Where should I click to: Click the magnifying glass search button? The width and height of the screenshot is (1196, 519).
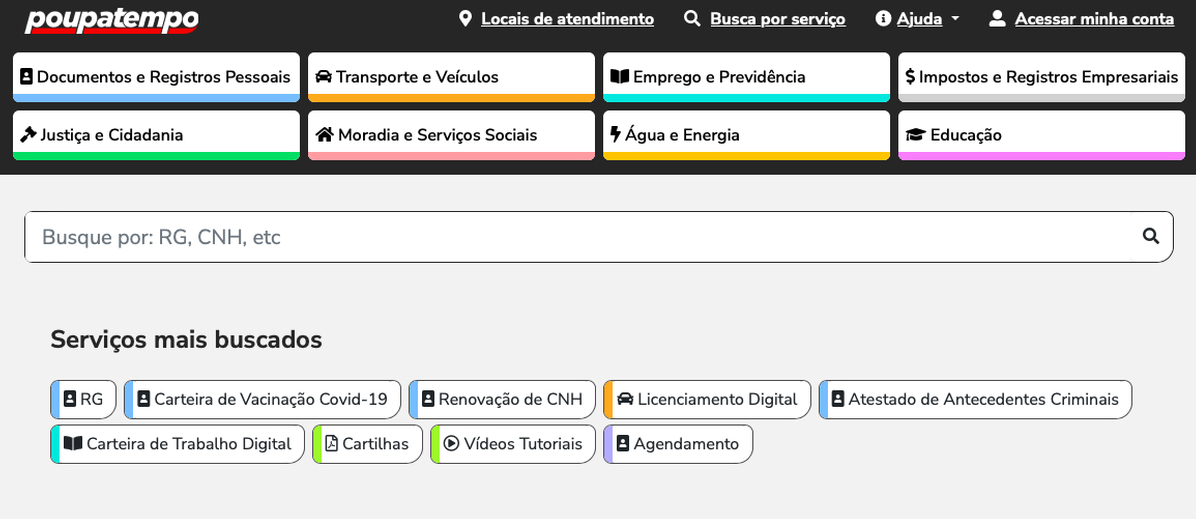click(1150, 236)
